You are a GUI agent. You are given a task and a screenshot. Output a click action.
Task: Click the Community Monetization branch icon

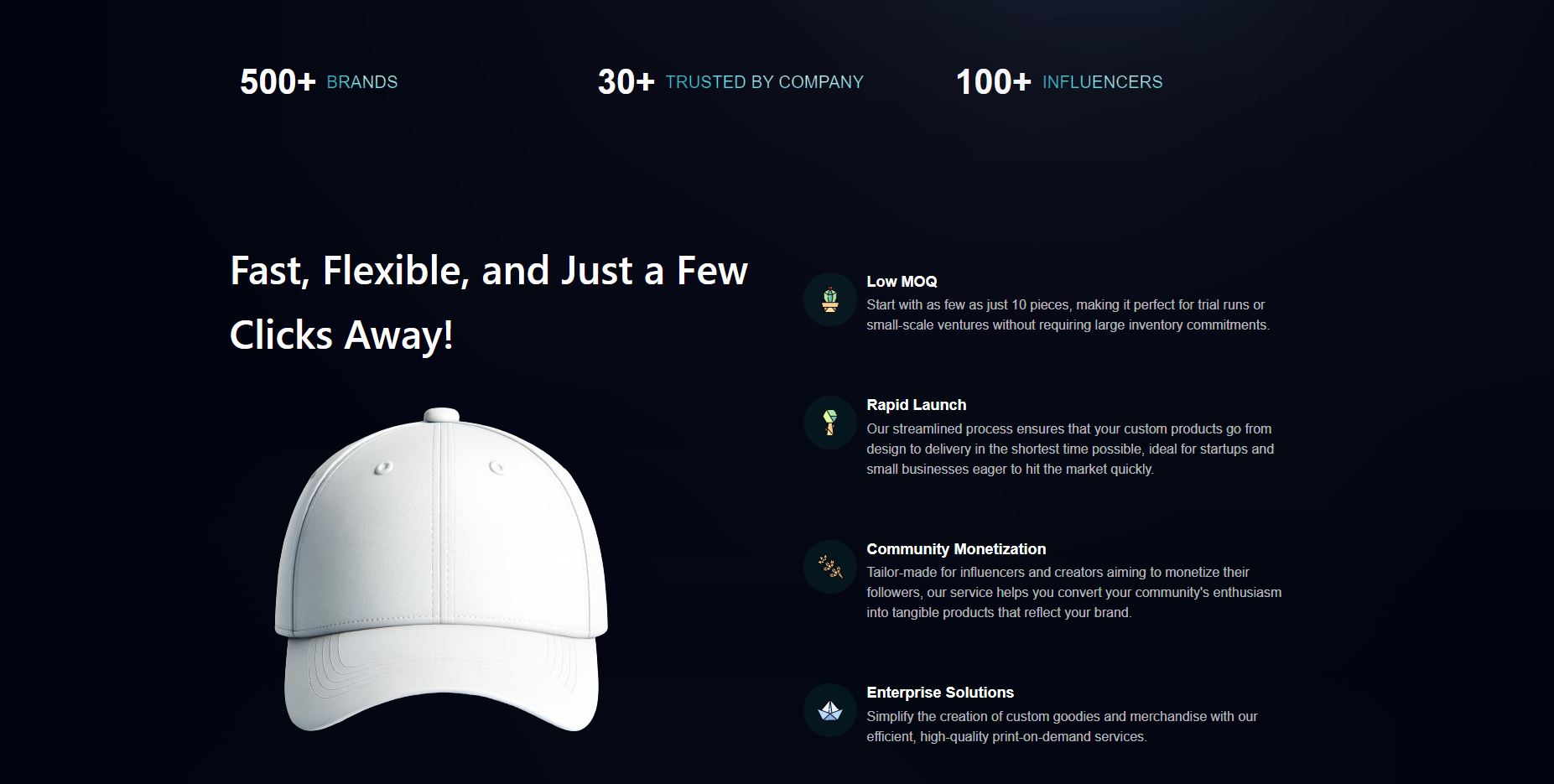(829, 567)
